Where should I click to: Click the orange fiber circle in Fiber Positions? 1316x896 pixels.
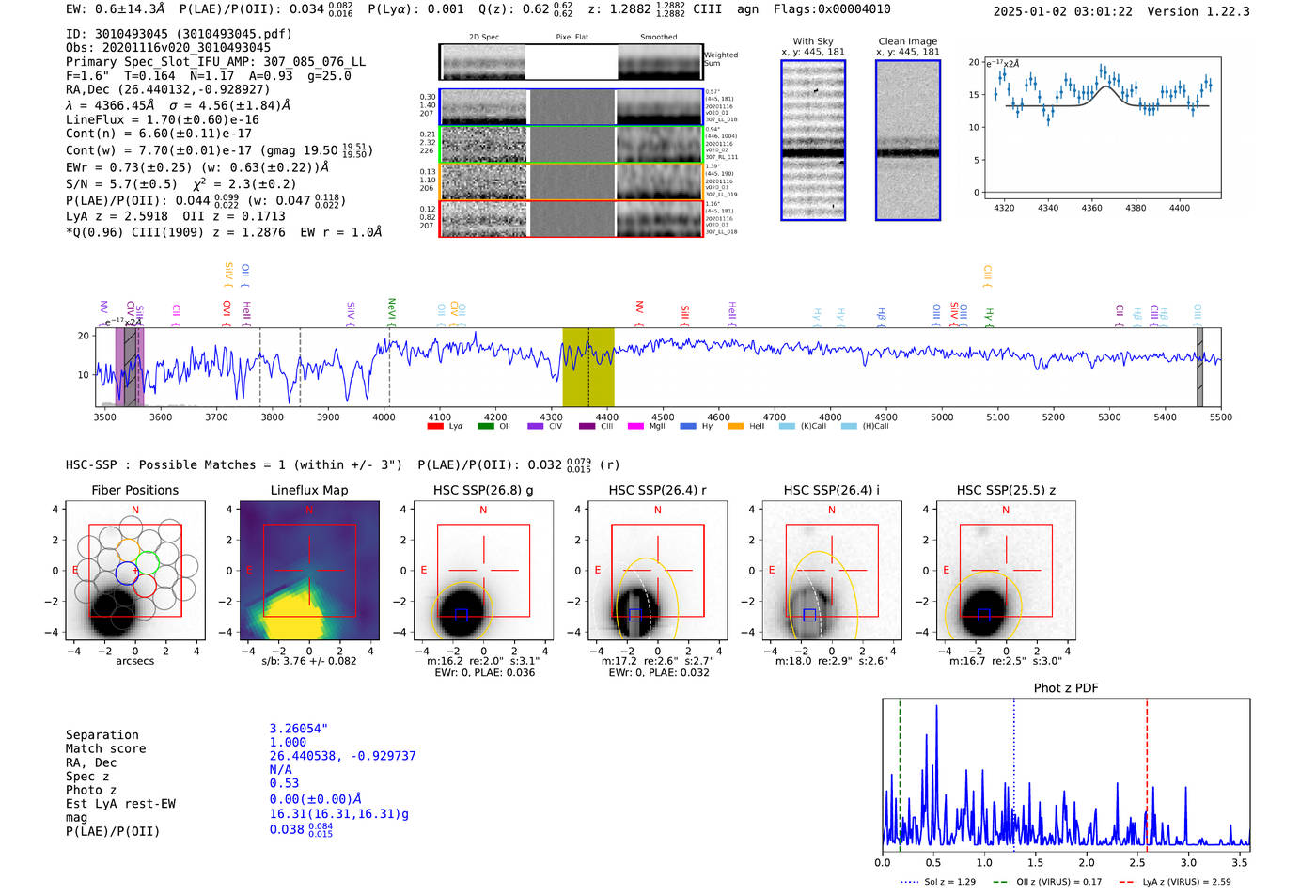coord(128,550)
